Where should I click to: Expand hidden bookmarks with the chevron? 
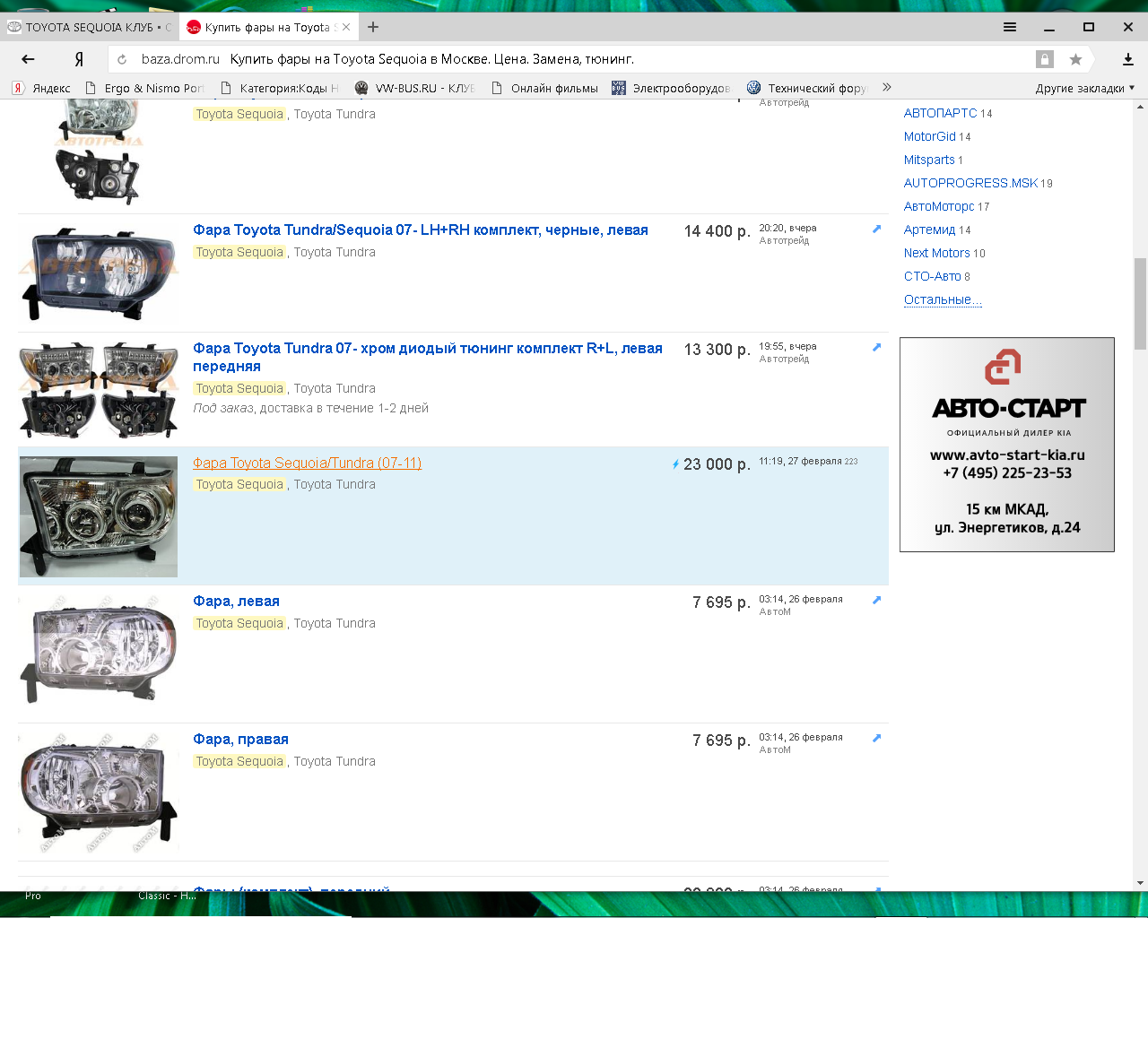(886, 87)
